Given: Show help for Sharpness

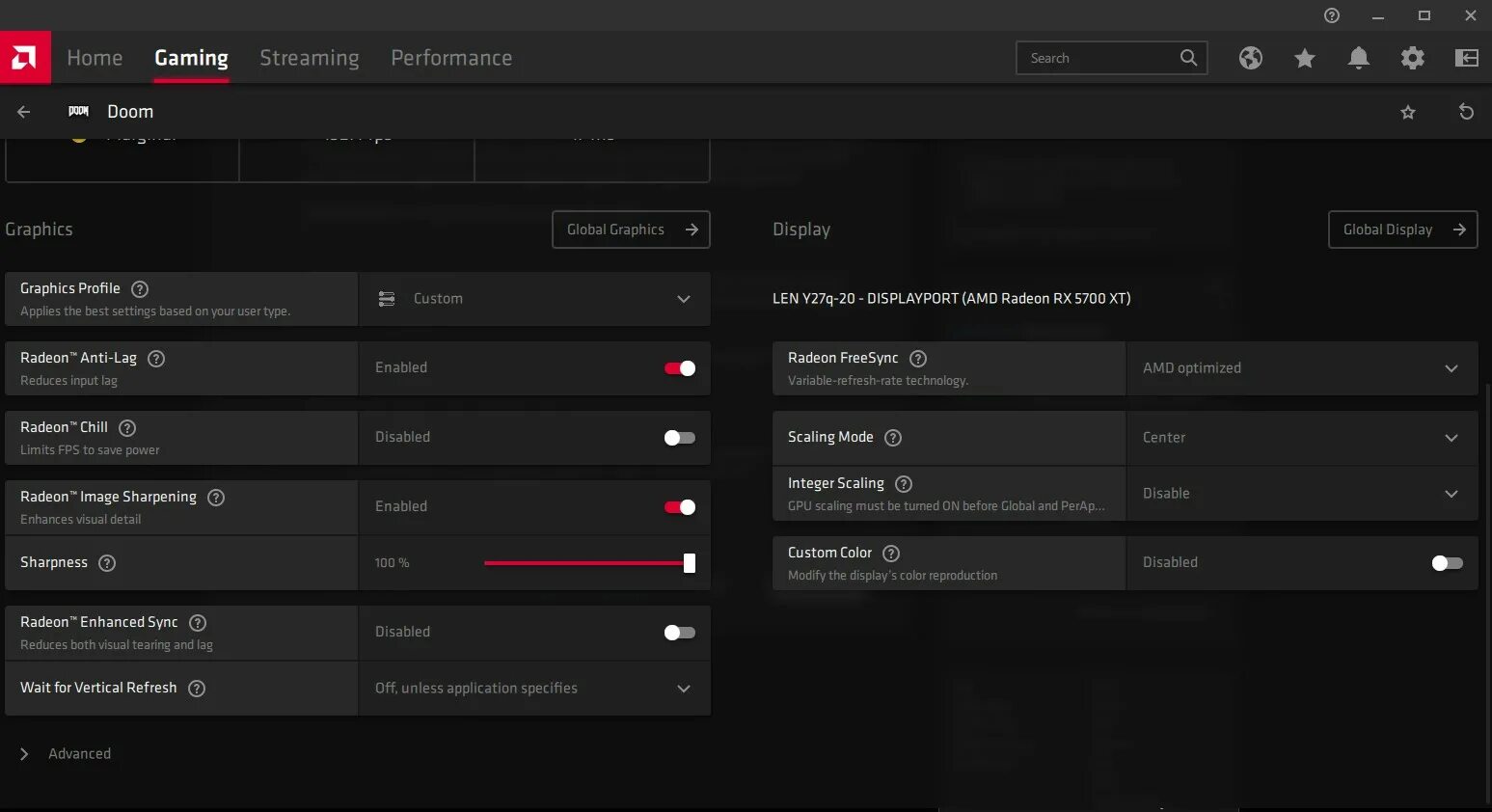Looking at the screenshot, I should point(107,563).
